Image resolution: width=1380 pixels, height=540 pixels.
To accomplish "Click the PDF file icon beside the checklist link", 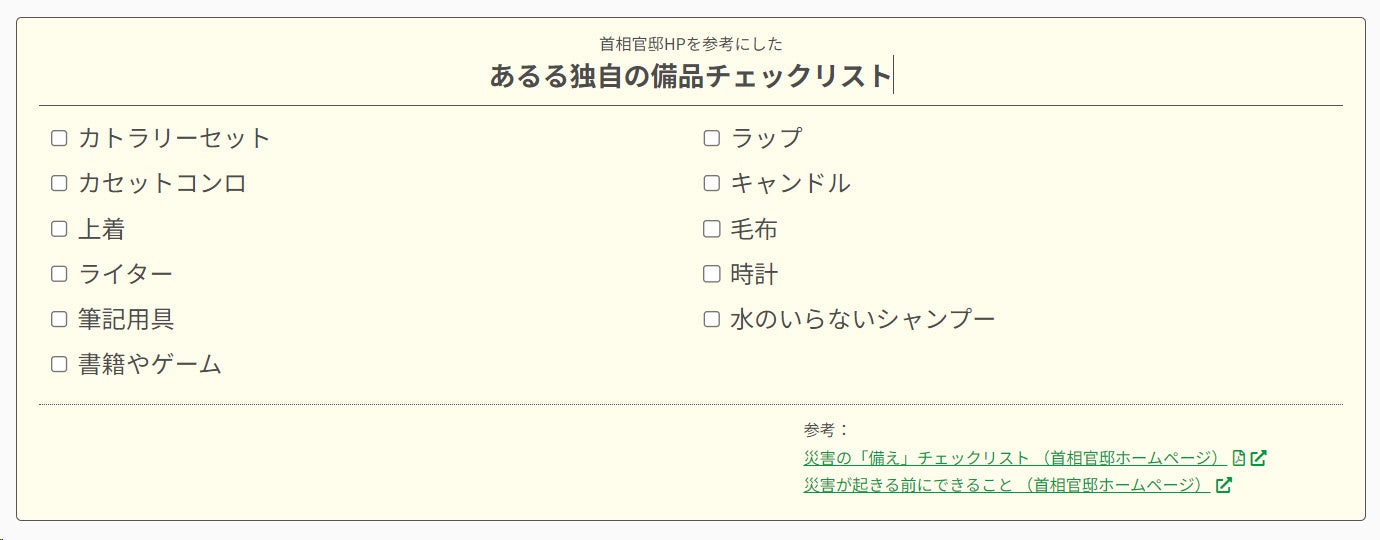I will 1239,458.
